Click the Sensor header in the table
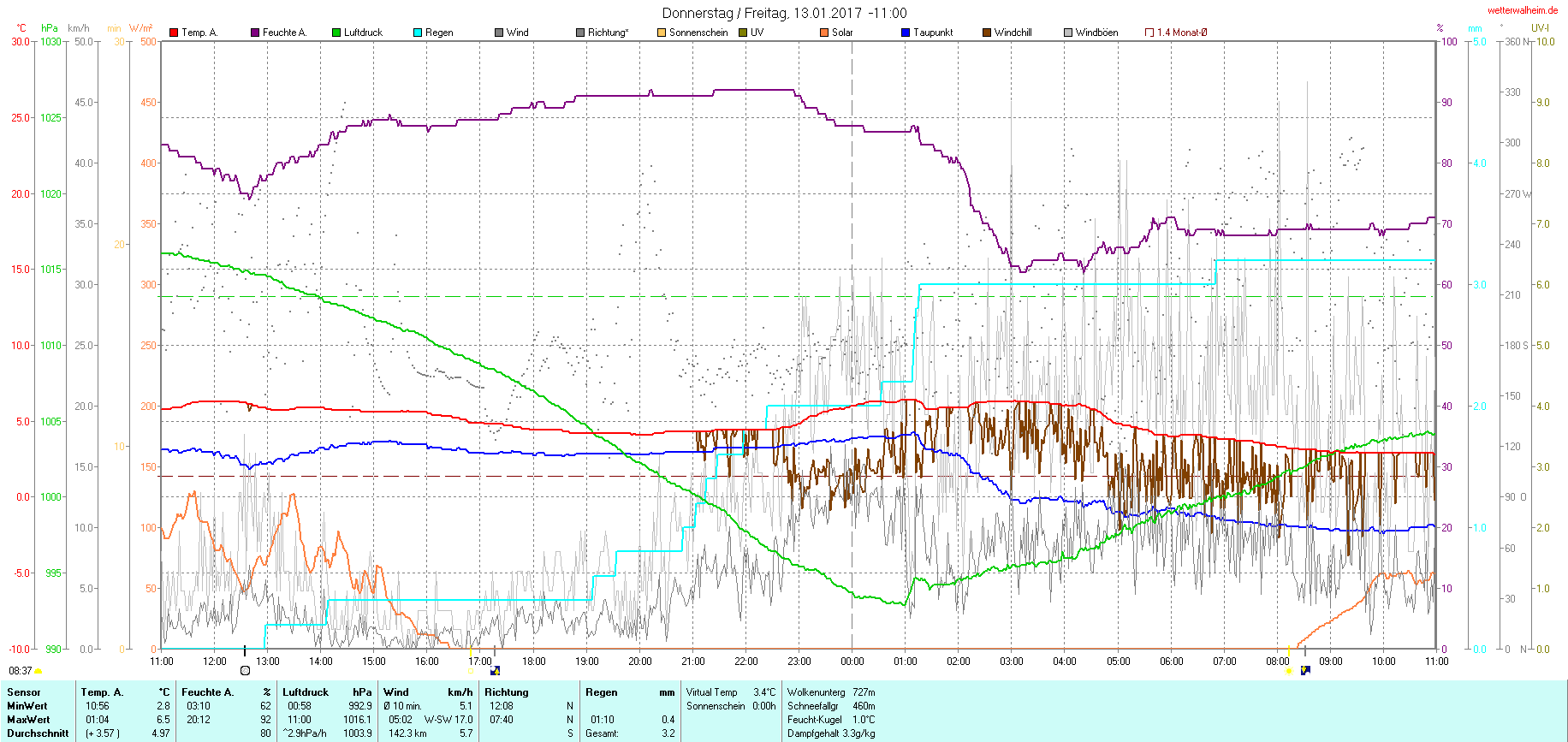 coord(24,692)
